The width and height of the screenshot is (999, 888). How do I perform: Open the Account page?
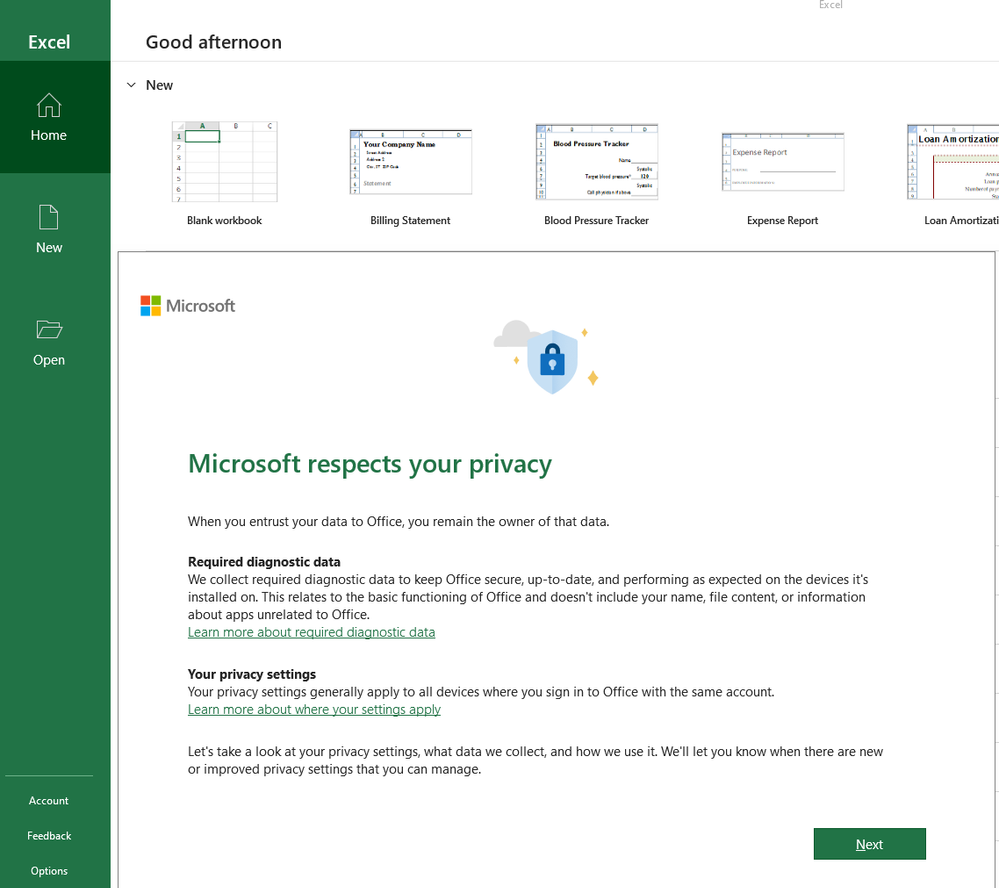(48, 801)
